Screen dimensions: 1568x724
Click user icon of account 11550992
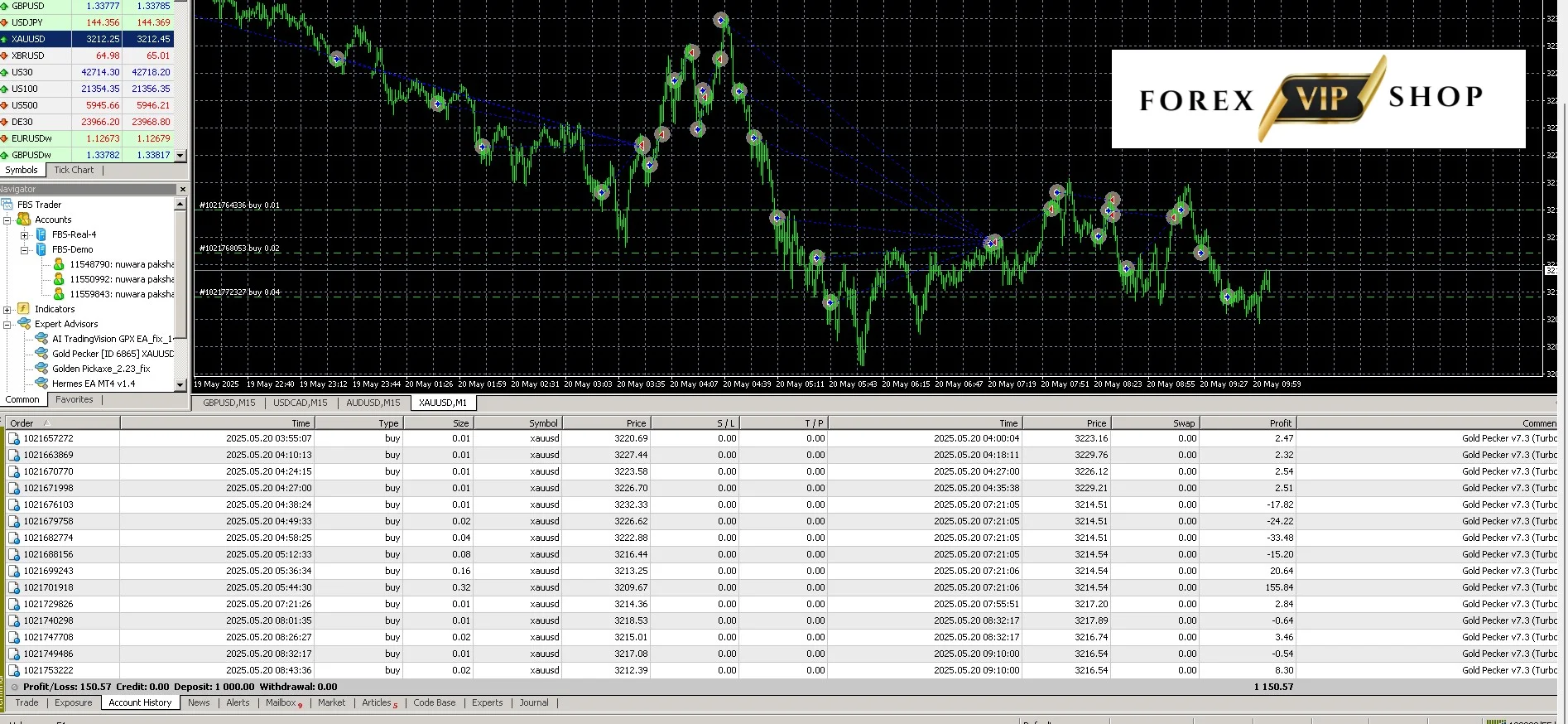pos(59,279)
